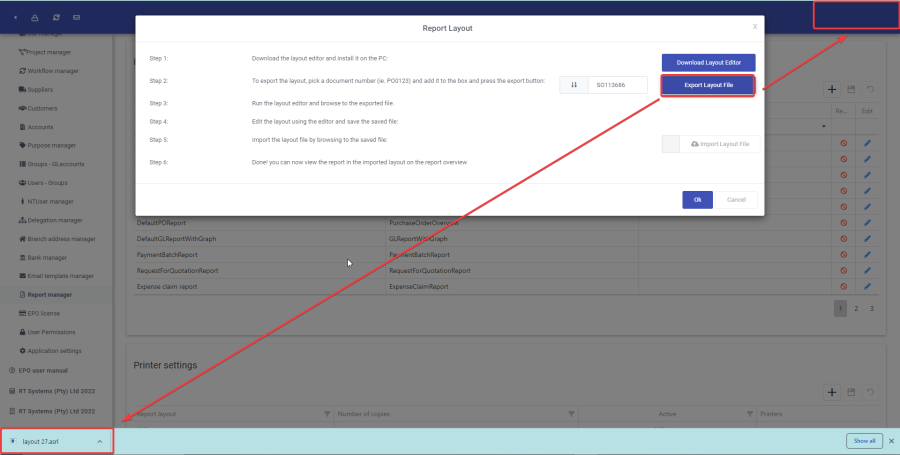Click Show all downloads

[863, 441]
